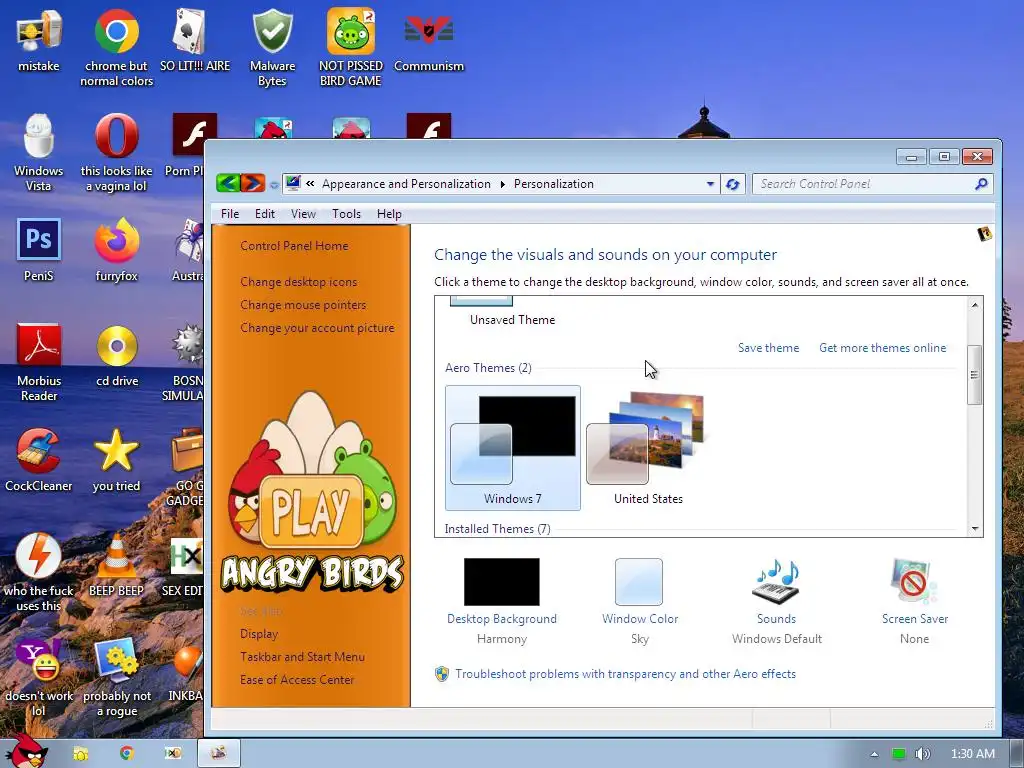Click the 1:30 AM clock

[x=972, y=754]
